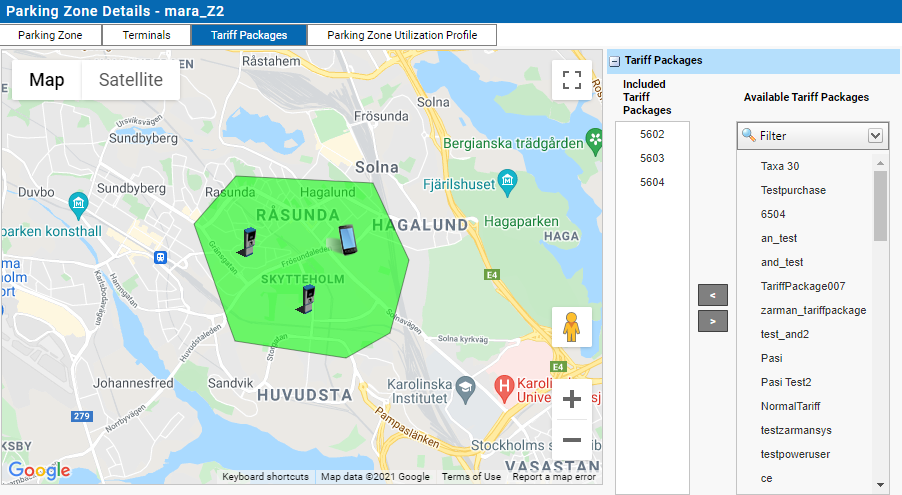Open the Filter dropdown arrow
This screenshot has width=902, height=495.
click(x=875, y=136)
